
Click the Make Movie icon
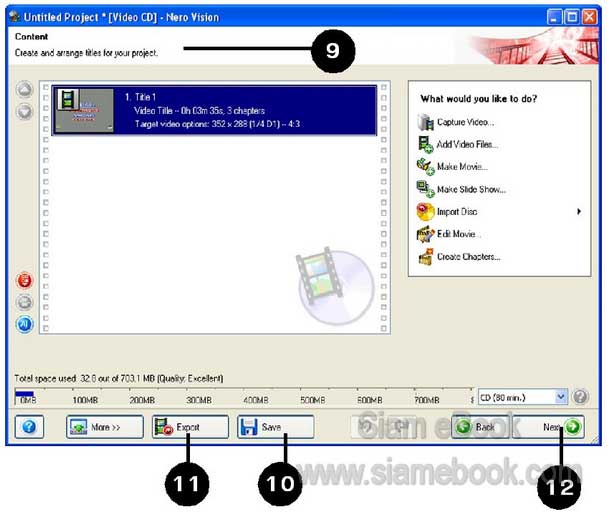425,167
